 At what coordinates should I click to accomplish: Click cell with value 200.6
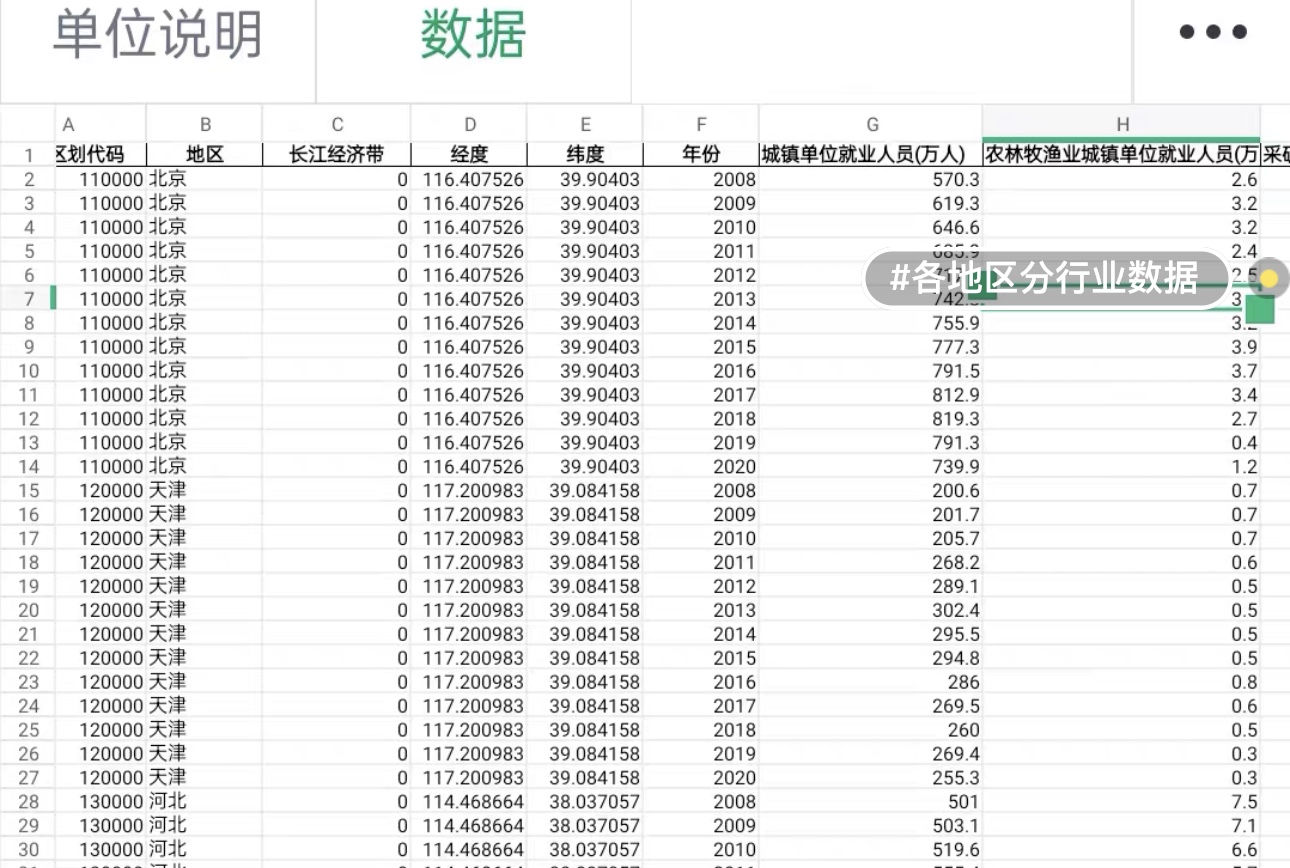tap(871, 491)
